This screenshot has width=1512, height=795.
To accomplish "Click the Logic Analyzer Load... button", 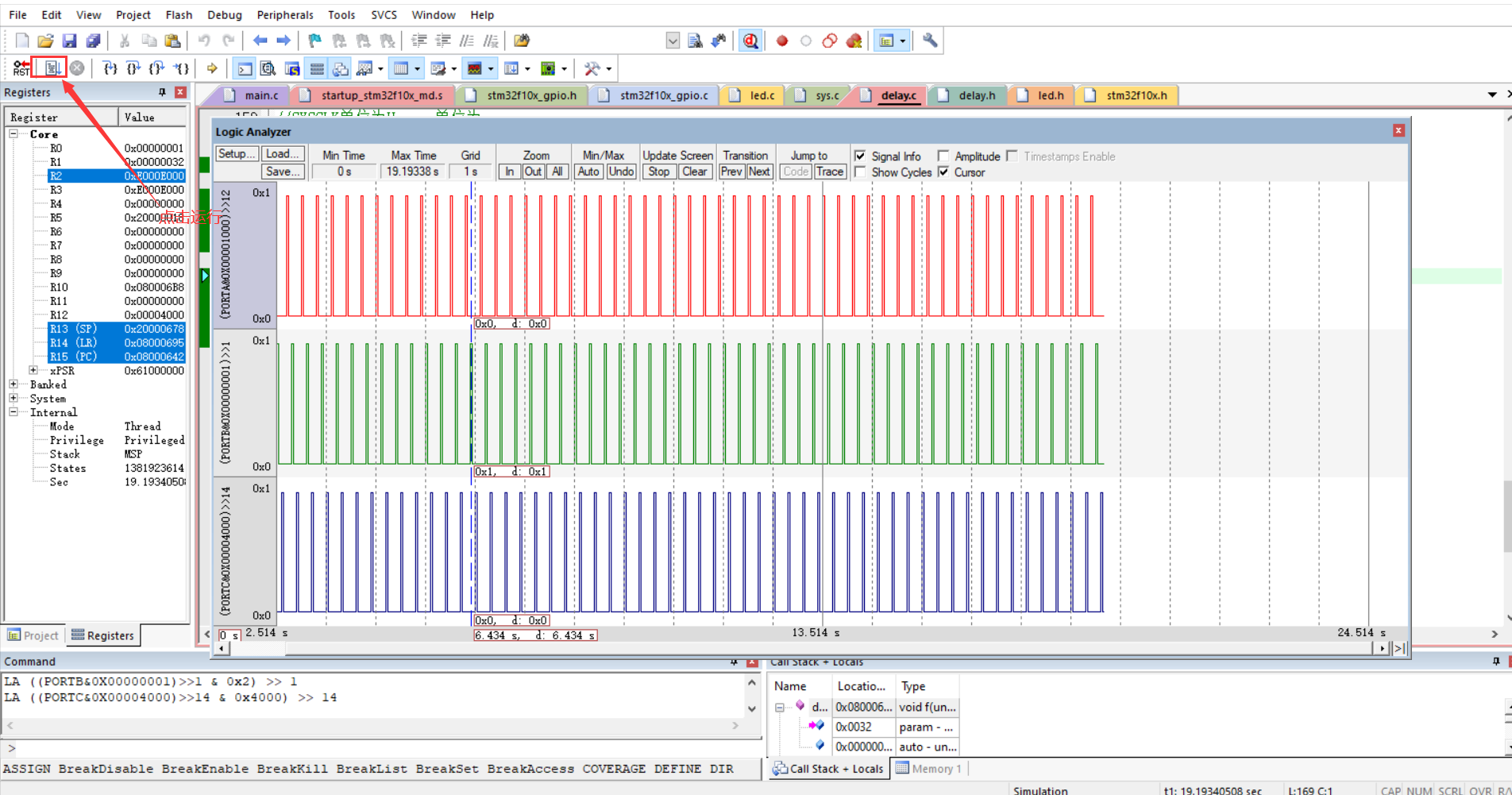I will coord(283,154).
